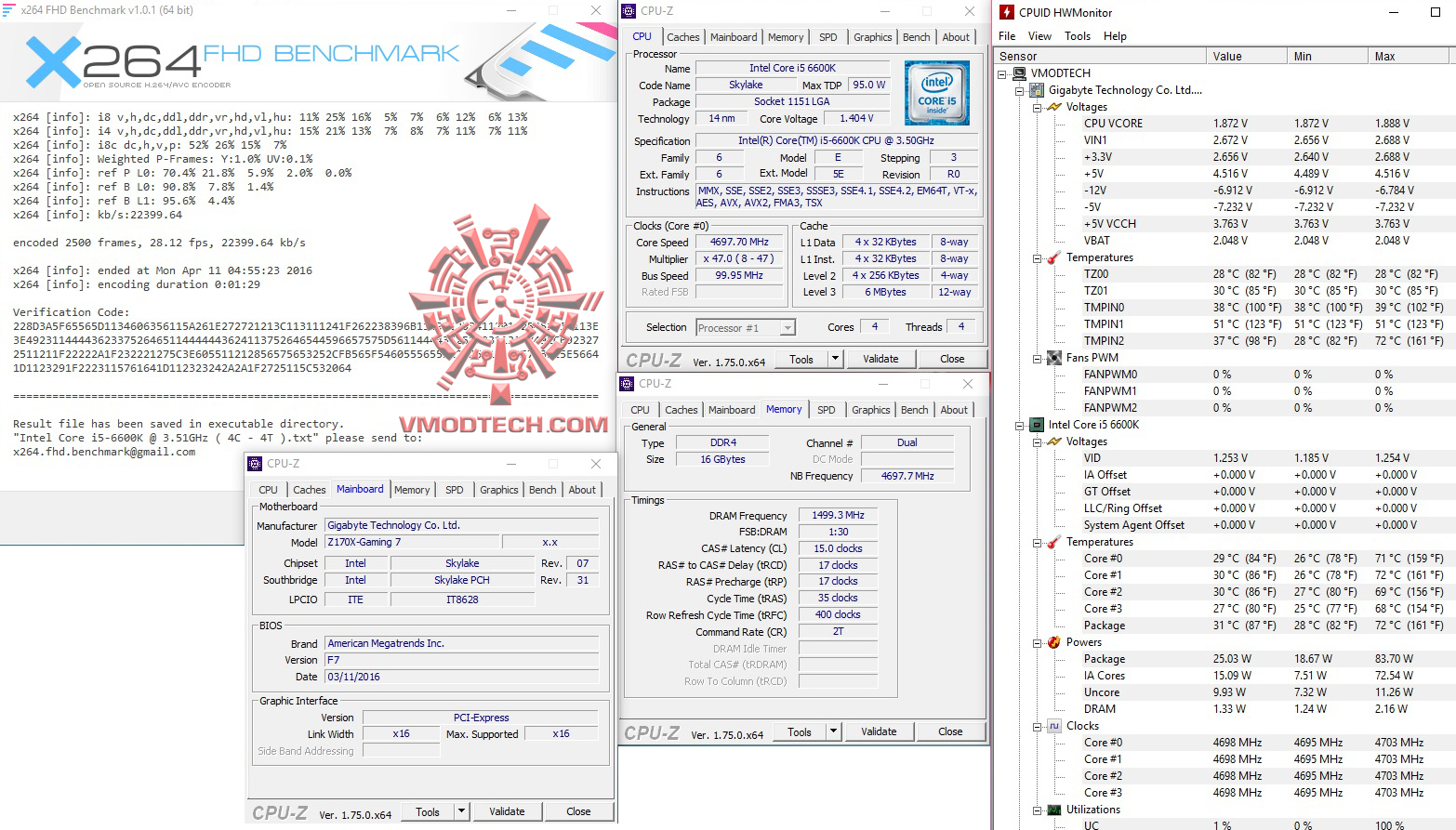Click the CPUID HWMonitor title bar icon
This screenshot has height=830, width=1456.
click(x=1007, y=12)
